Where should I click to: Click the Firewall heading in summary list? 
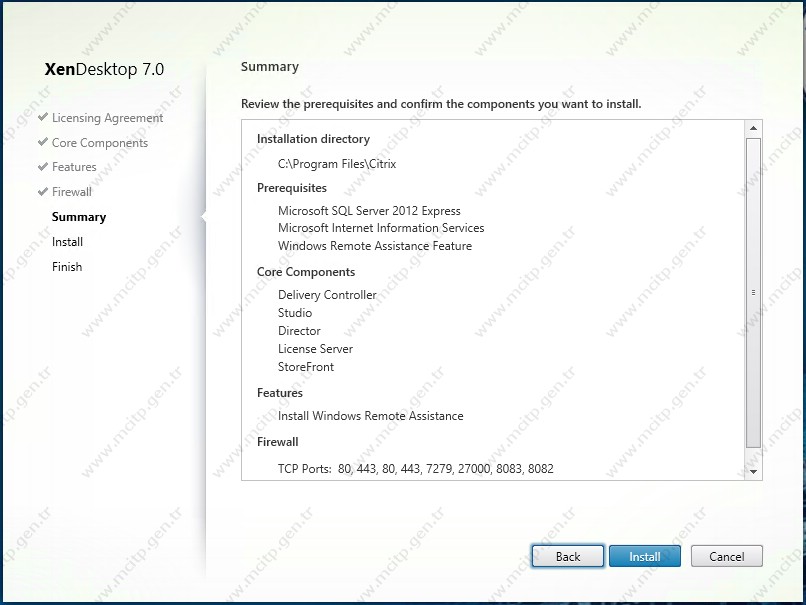(278, 442)
